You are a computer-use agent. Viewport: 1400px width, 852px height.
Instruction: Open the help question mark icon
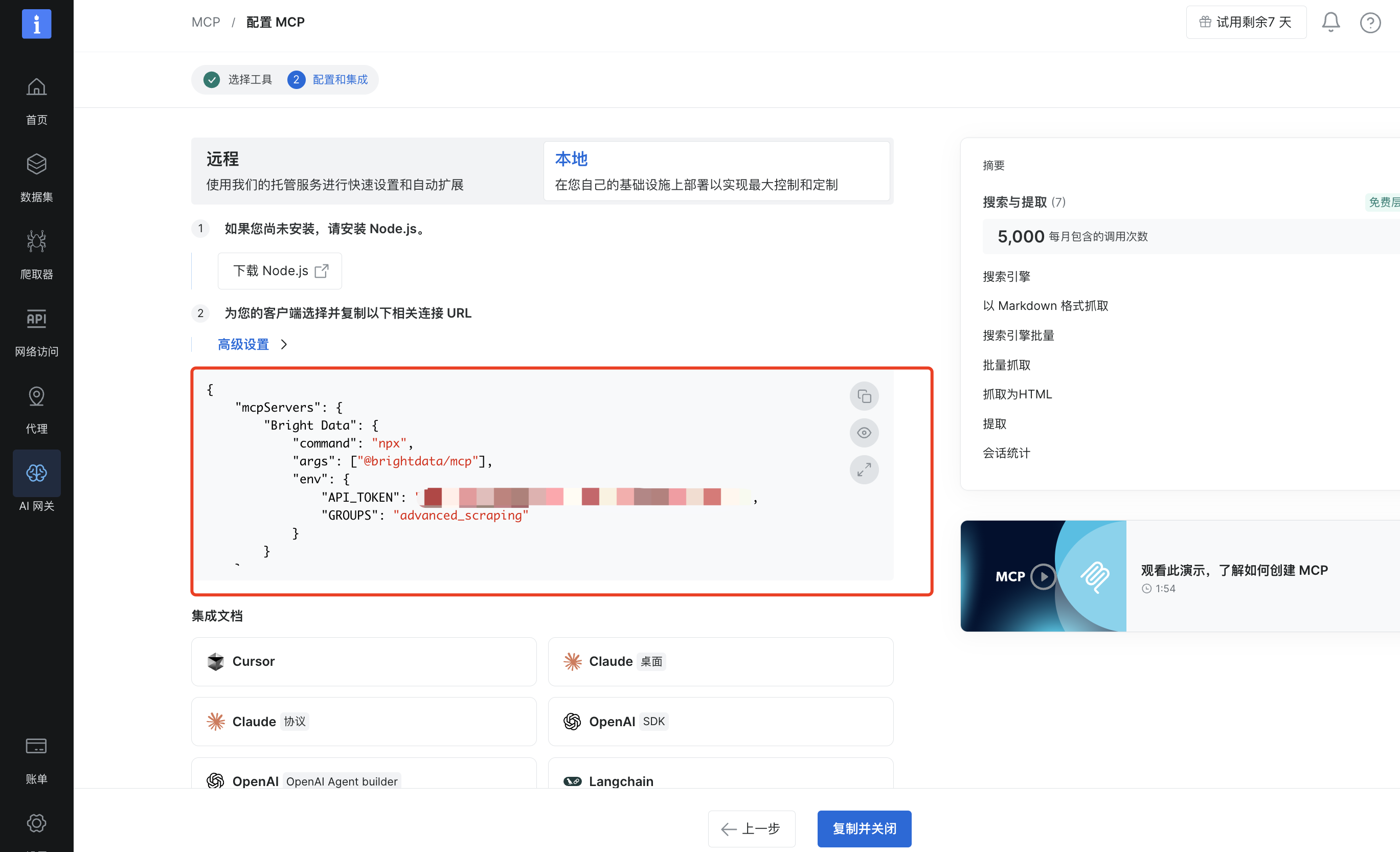(x=1370, y=23)
